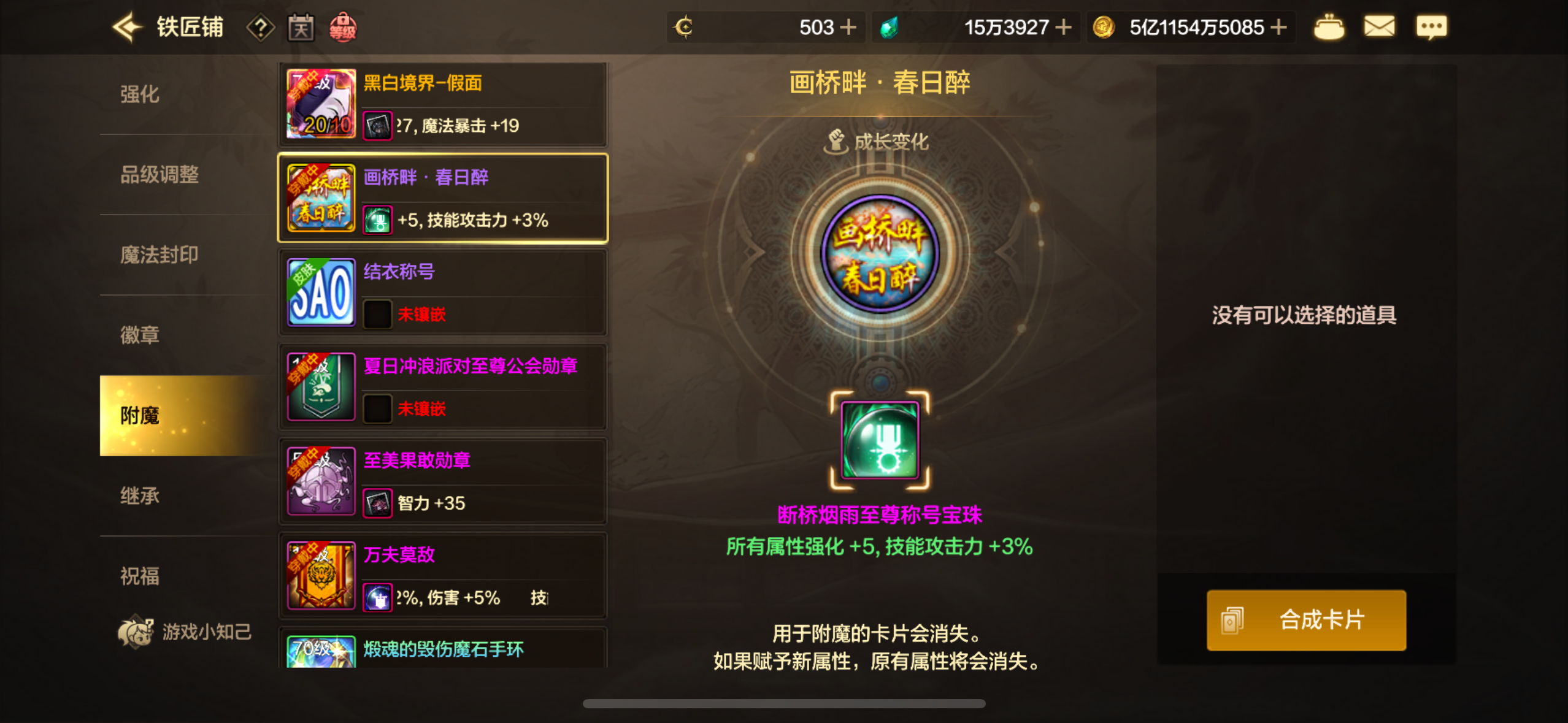Screen dimensions: 1568x723
Task: Select the 结衣称号 item in the list
Action: click(443, 293)
